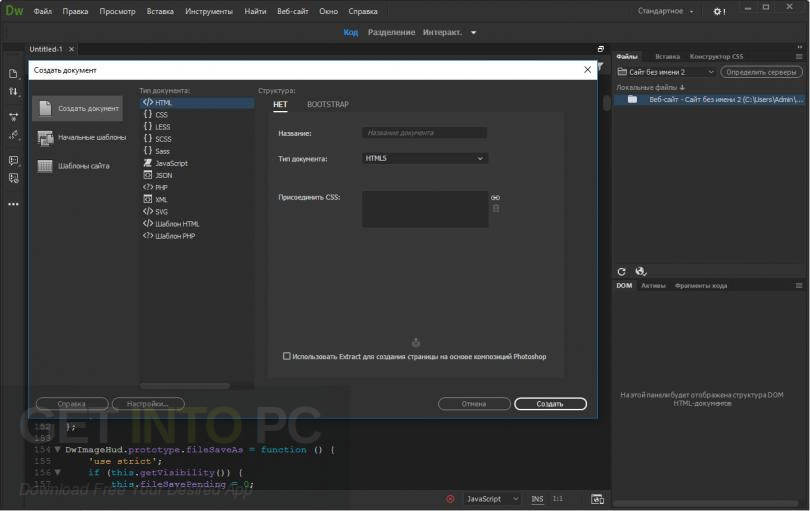
Task: Click refresh icon in Files panel
Action: [x=621, y=271]
